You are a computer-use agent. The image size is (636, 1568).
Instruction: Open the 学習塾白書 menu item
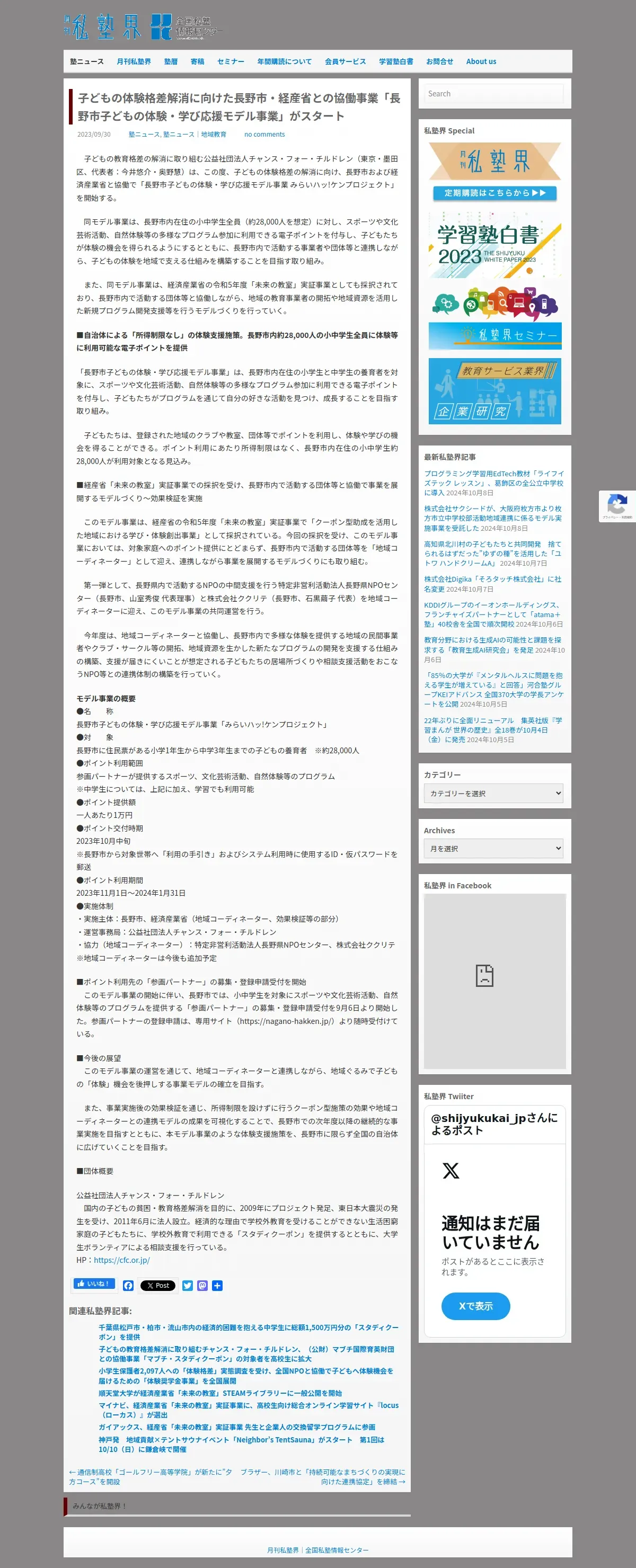coord(396,61)
